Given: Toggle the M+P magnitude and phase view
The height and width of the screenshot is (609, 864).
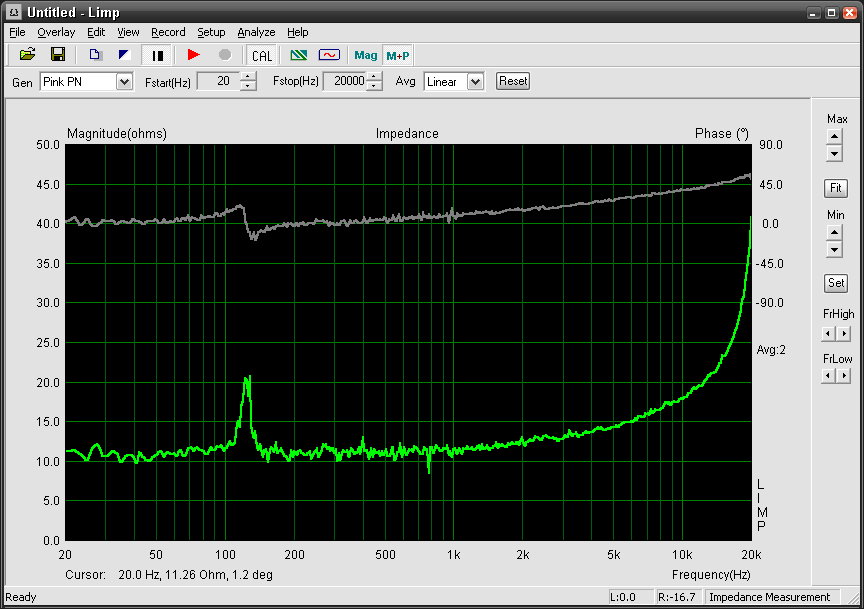Looking at the screenshot, I should (398, 55).
